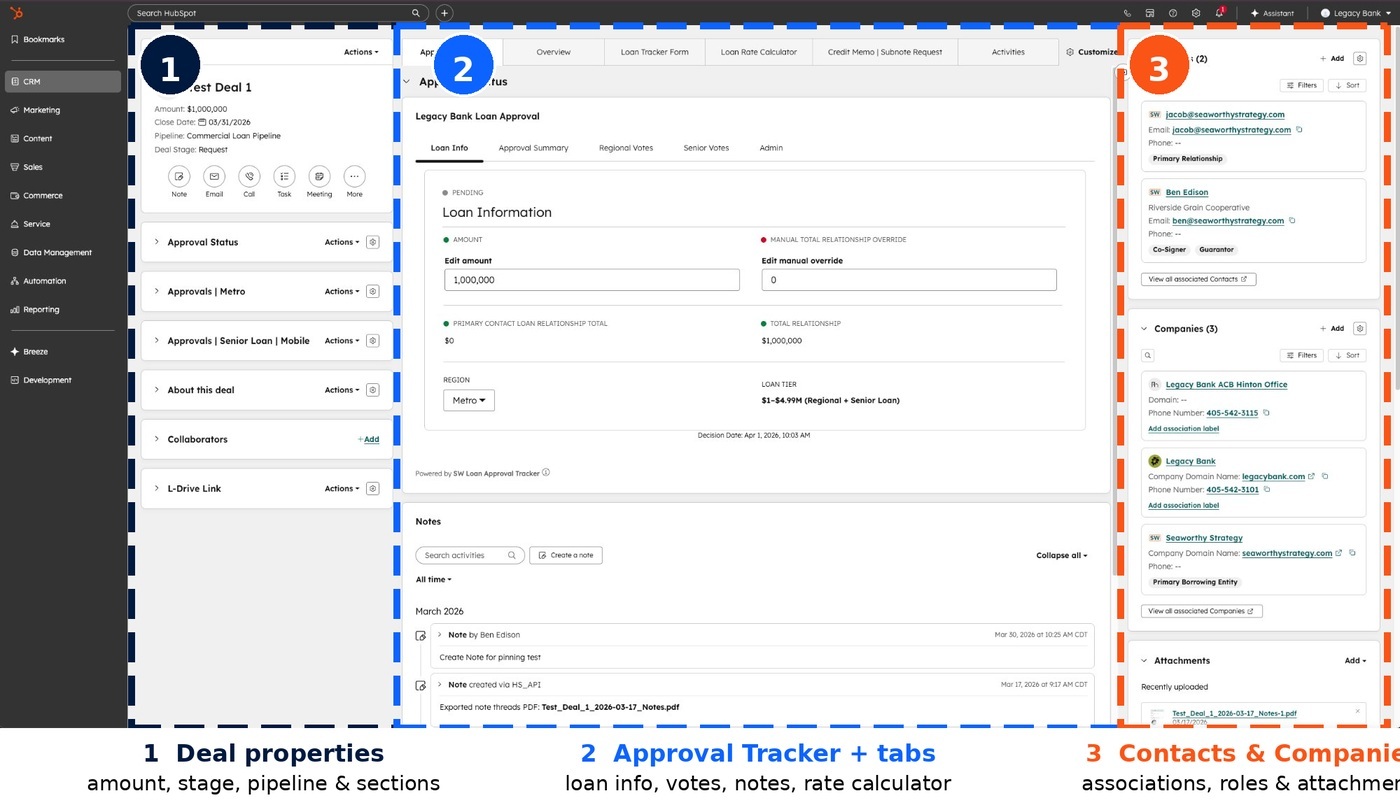This screenshot has height=812, width=1400.
Task: Select the Regional Votes tab
Action: tap(626, 148)
